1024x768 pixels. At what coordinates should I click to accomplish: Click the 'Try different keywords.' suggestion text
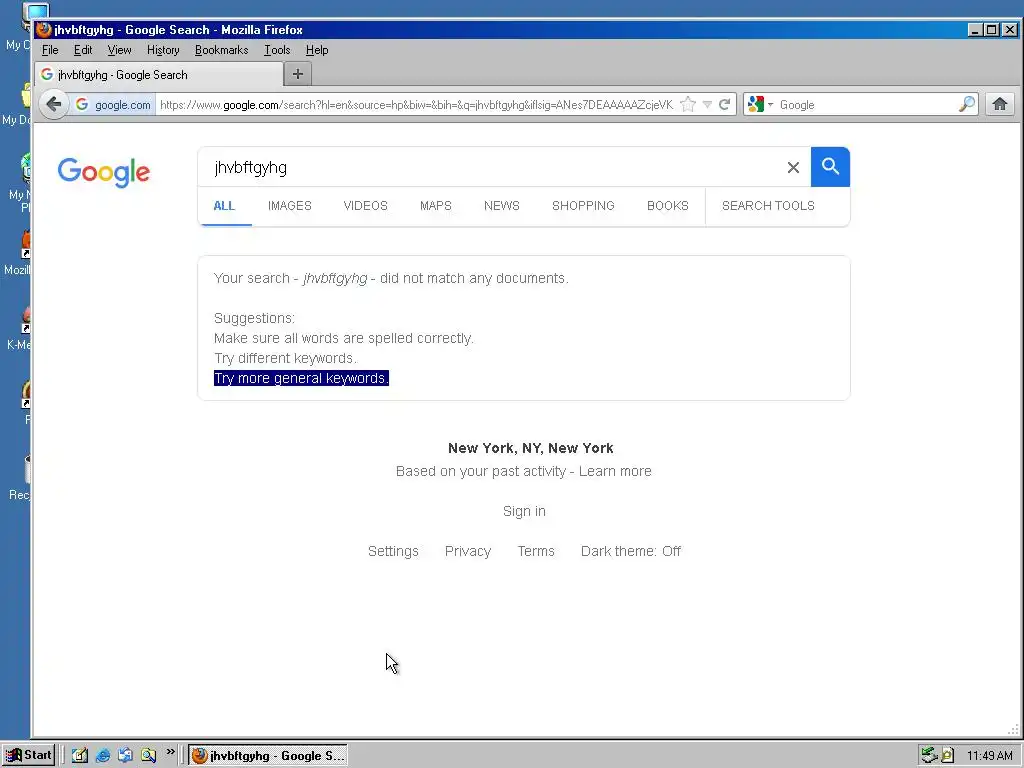285,358
